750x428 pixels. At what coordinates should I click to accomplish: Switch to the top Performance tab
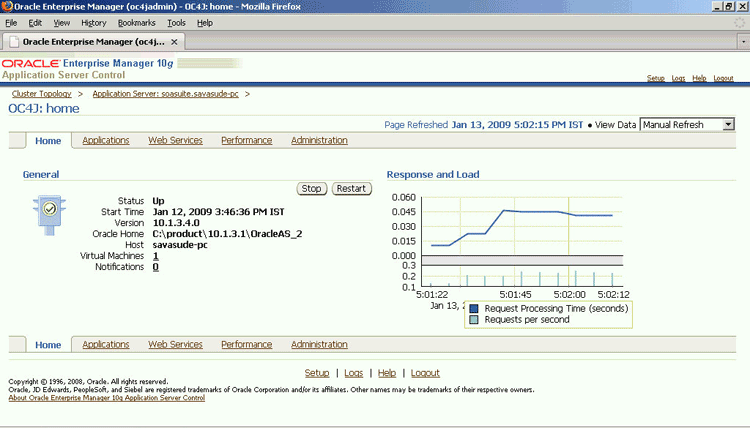click(x=246, y=140)
